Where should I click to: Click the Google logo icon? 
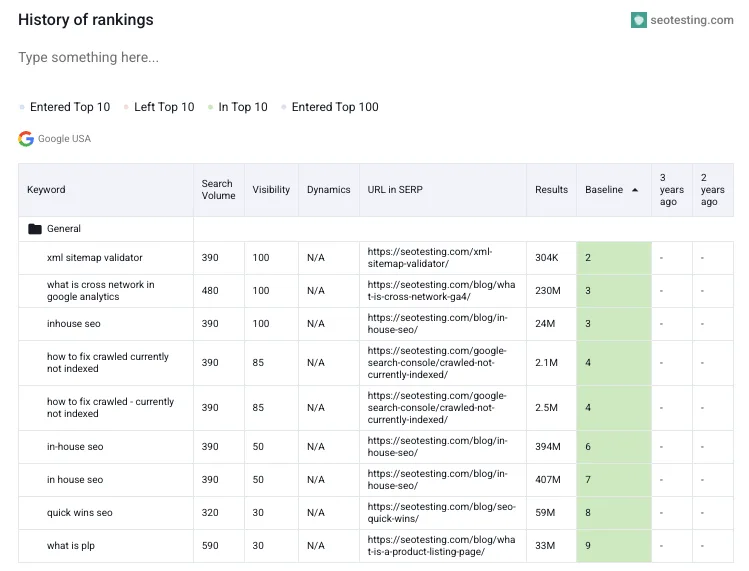click(x=26, y=139)
